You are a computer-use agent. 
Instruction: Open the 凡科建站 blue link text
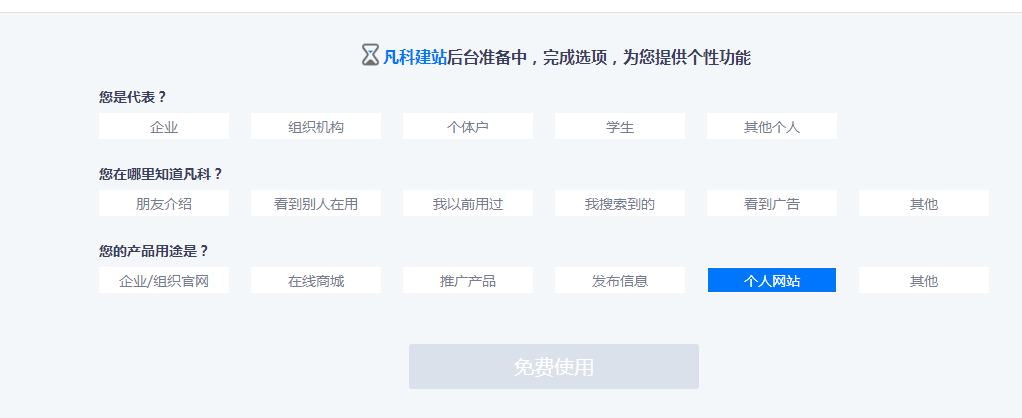click(415, 57)
